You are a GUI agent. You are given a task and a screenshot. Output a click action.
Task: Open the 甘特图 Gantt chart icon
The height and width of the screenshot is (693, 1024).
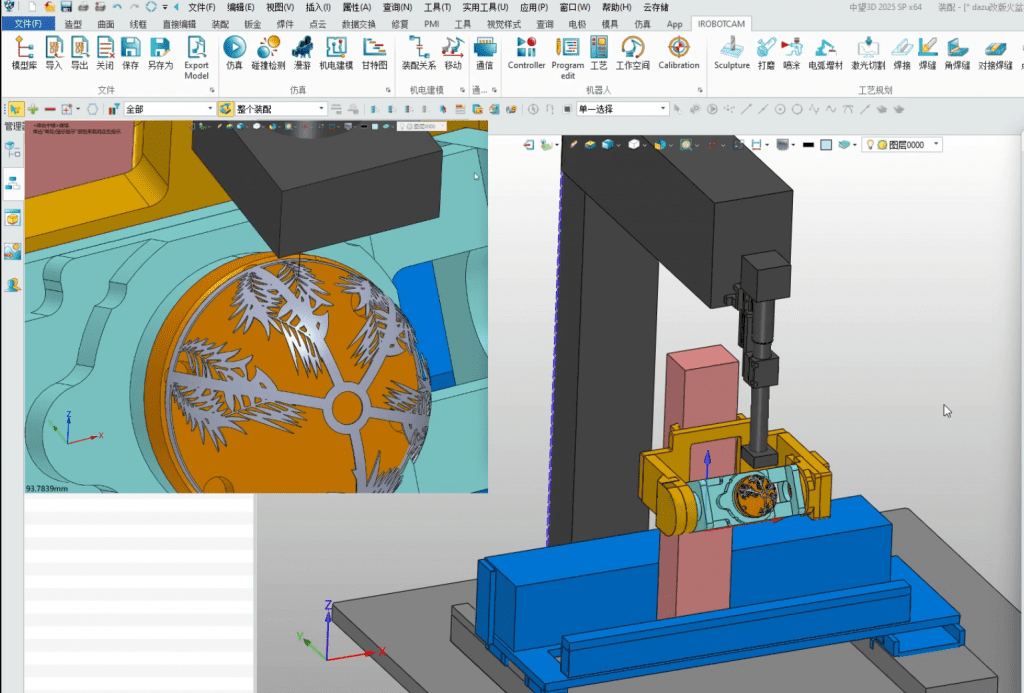click(374, 50)
